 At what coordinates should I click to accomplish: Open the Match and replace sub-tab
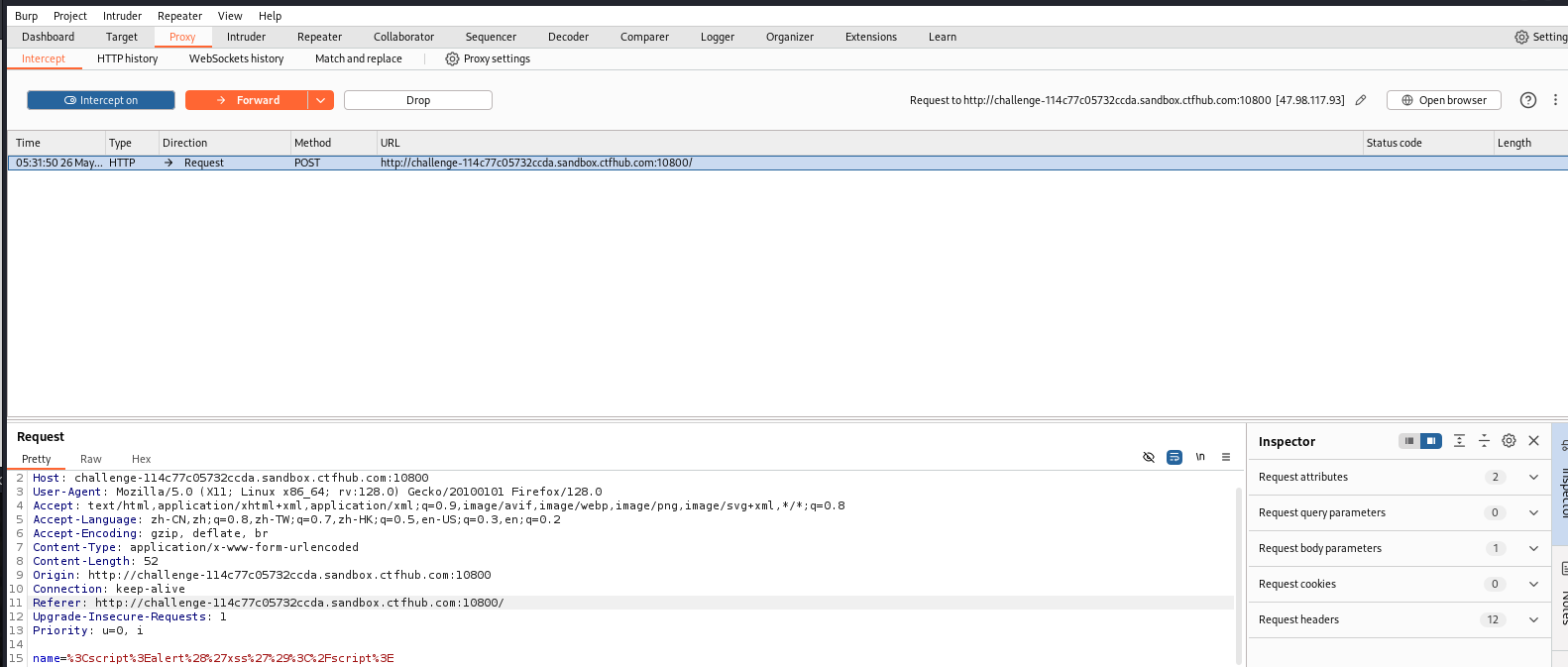pyautogui.click(x=358, y=58)
